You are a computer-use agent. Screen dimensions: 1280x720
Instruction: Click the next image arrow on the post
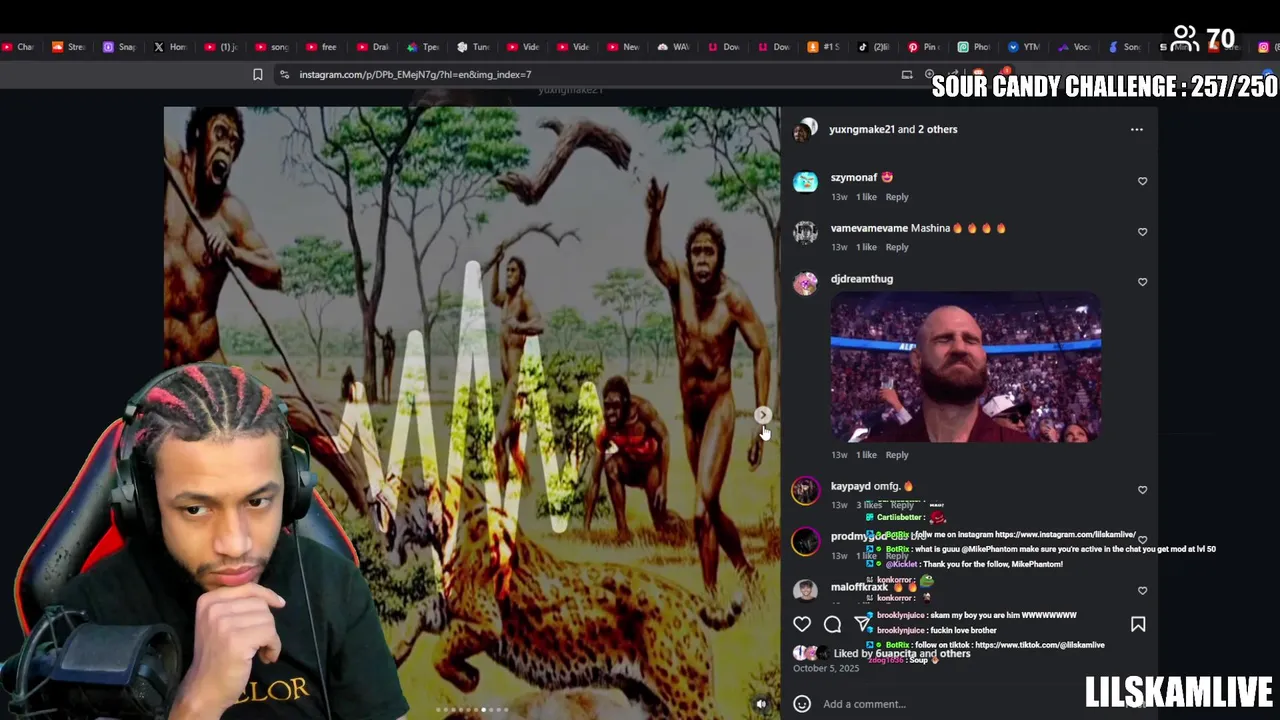pyautogui.click(x=763, y=415)
